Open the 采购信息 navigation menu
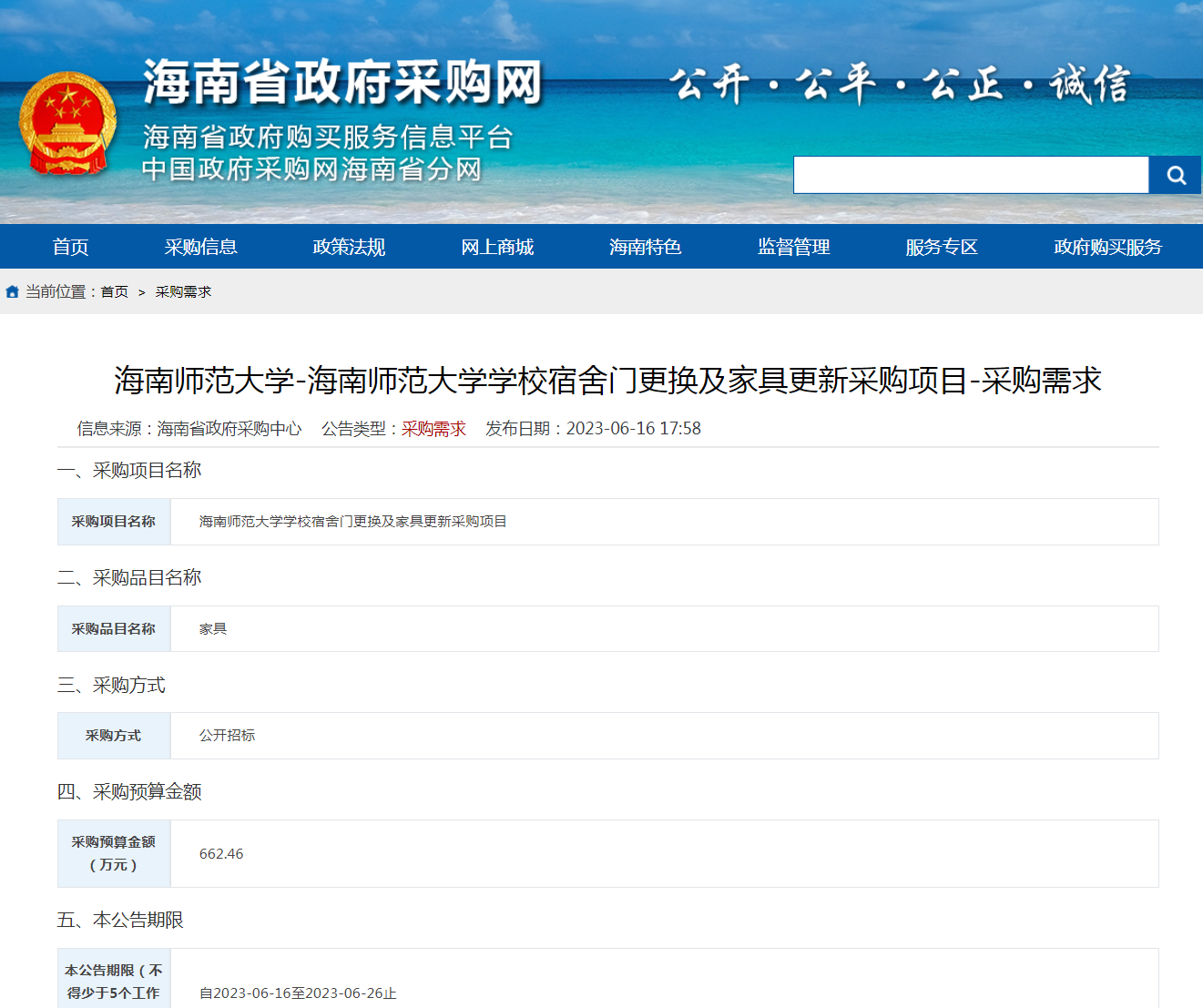The width and height of the screenshot is (1203, 1008). (200, 247)
